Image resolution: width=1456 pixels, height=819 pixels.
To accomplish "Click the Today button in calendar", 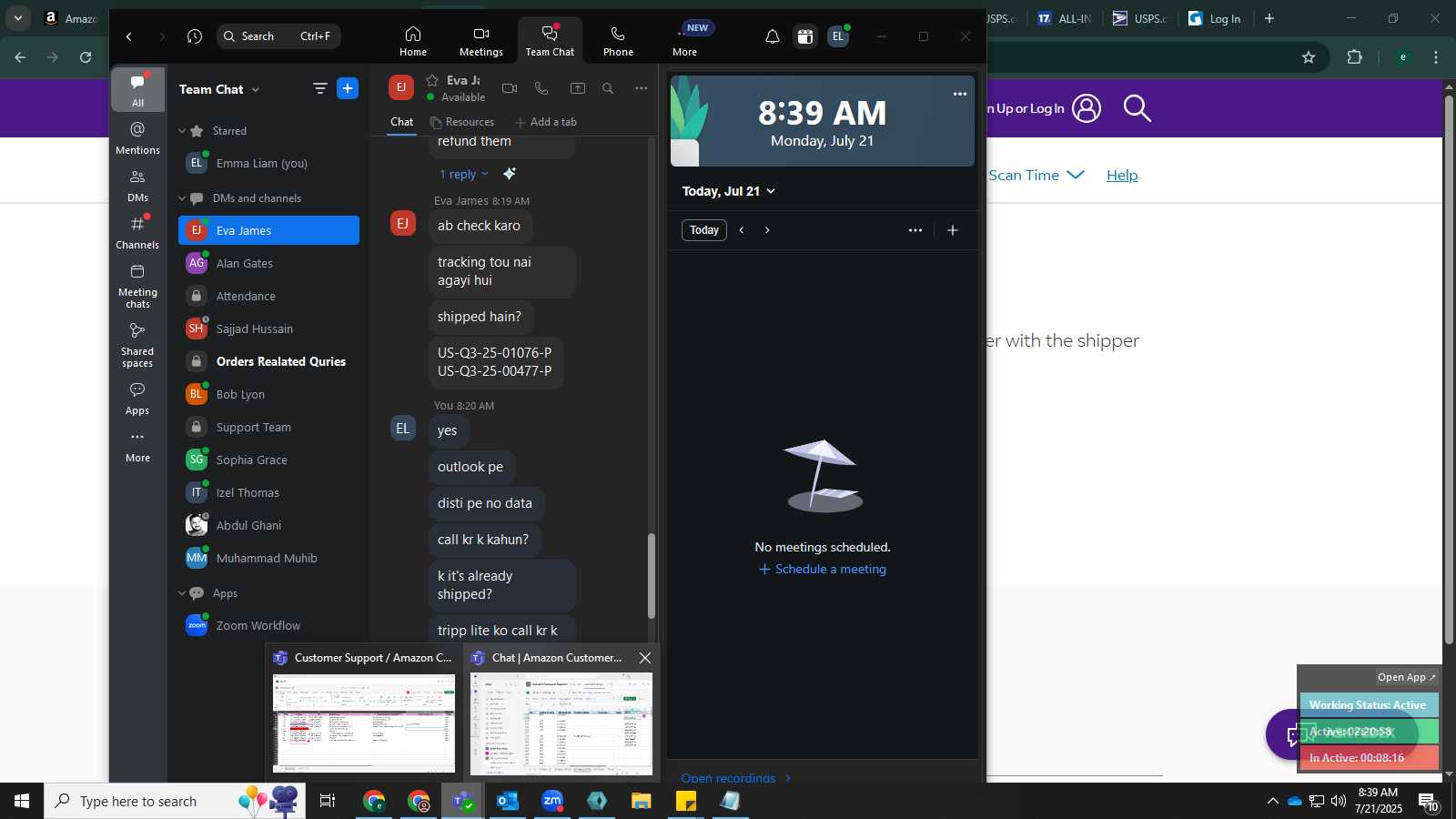I will (704, 230).
